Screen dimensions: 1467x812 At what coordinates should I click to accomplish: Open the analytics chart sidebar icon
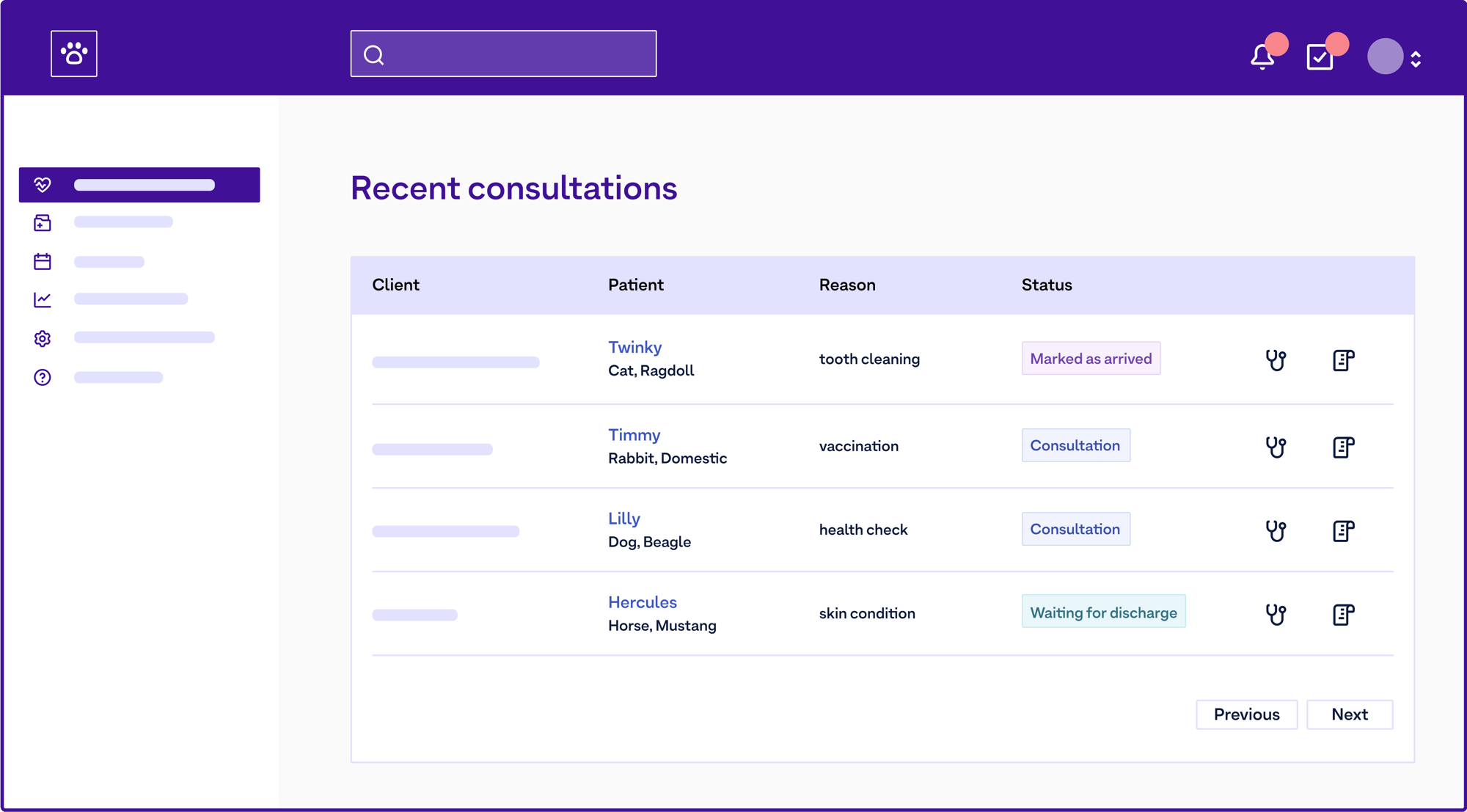[43, 299]
